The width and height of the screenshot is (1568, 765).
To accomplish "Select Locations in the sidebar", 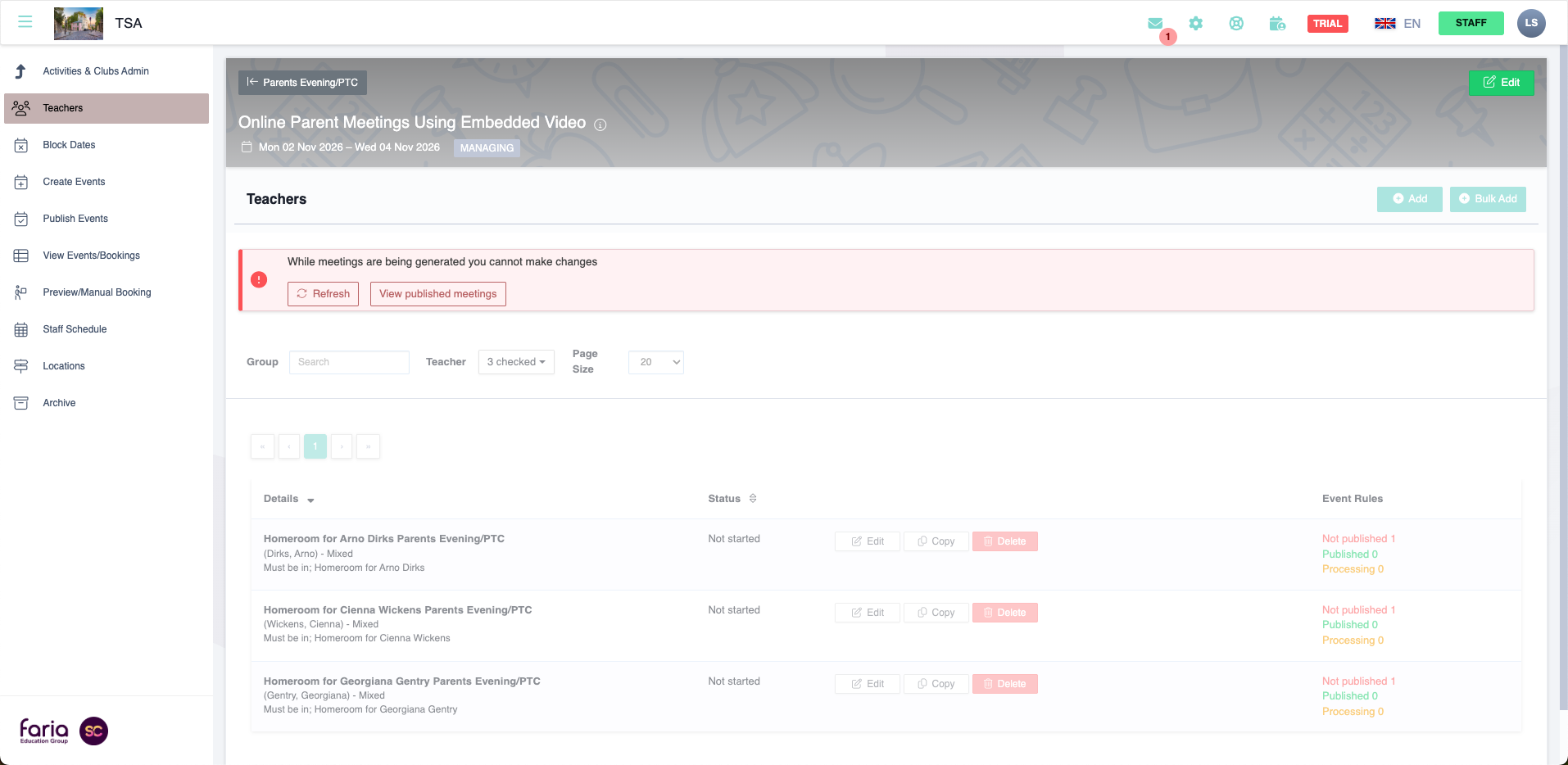I will tap(64, 366).
